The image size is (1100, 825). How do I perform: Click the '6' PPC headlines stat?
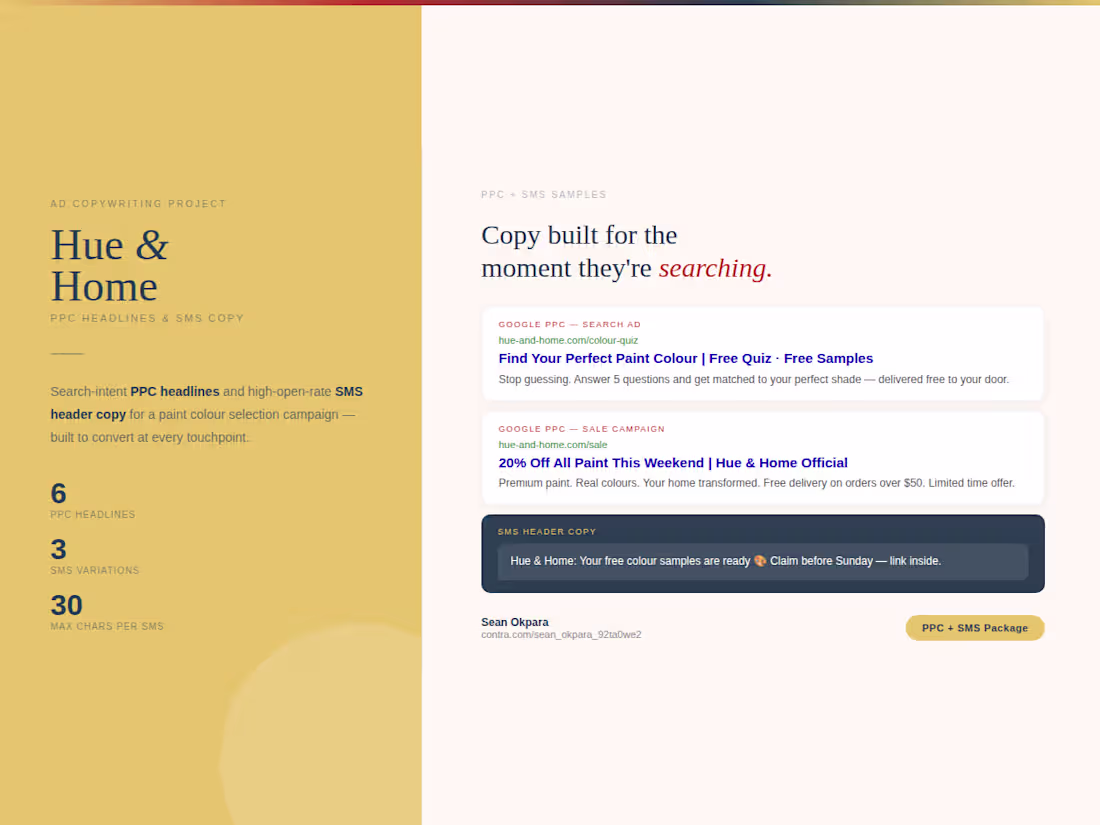[x=58, y=493]
